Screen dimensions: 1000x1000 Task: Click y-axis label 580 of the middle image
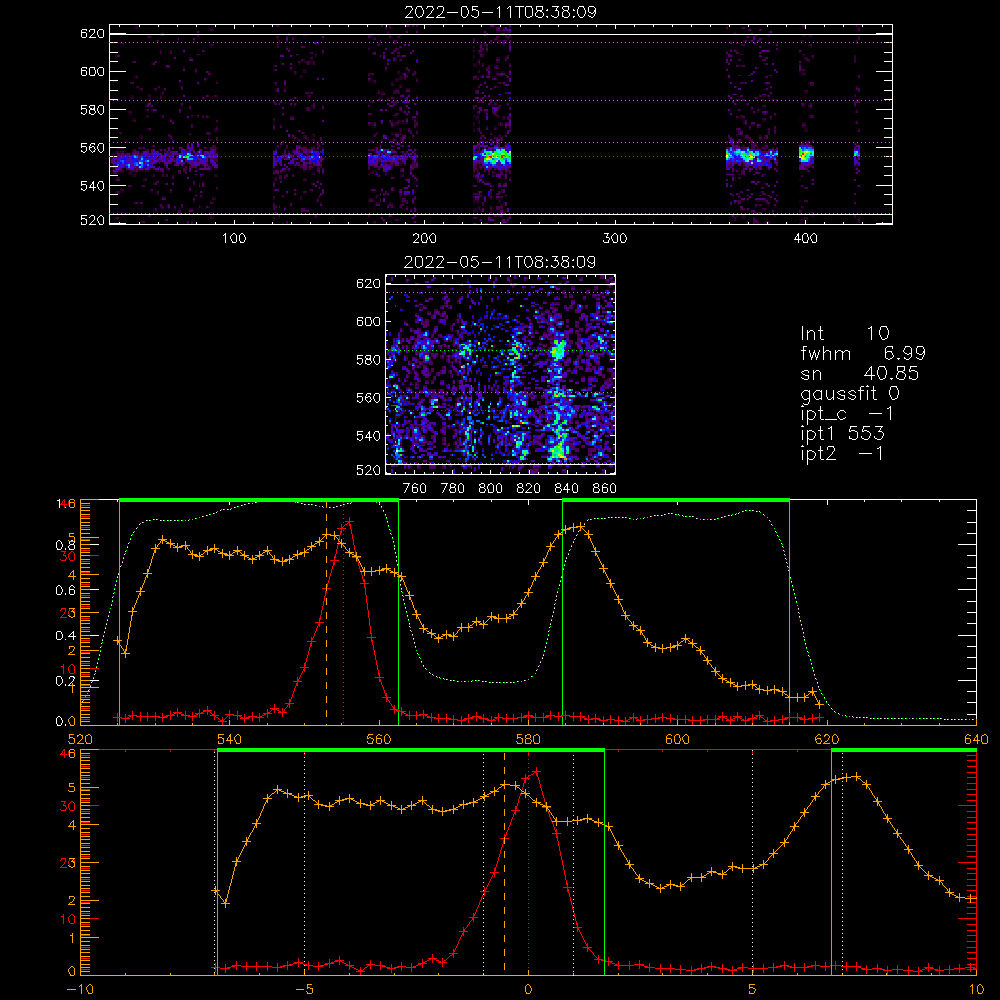368,360
